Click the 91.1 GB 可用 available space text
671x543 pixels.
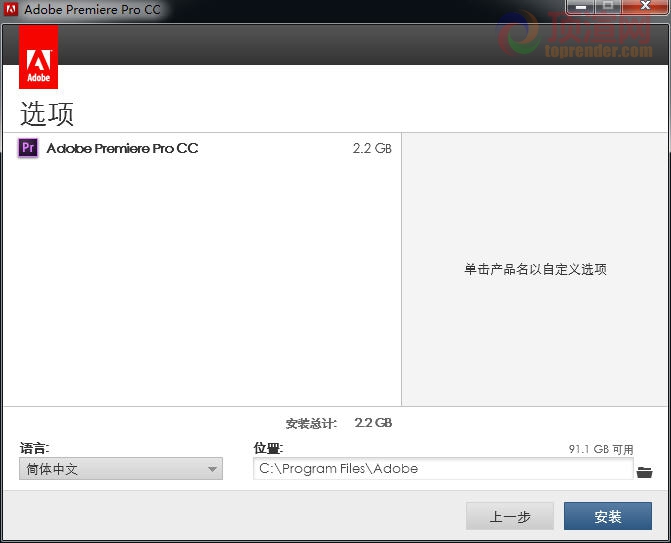[x=601, y=449]
